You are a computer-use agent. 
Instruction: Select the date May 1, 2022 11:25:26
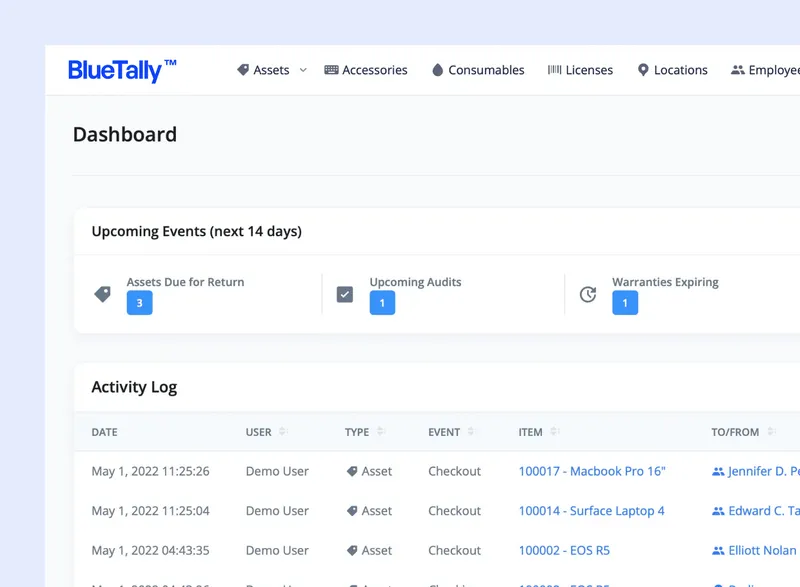pyautogui.click(x=151, y=471)
